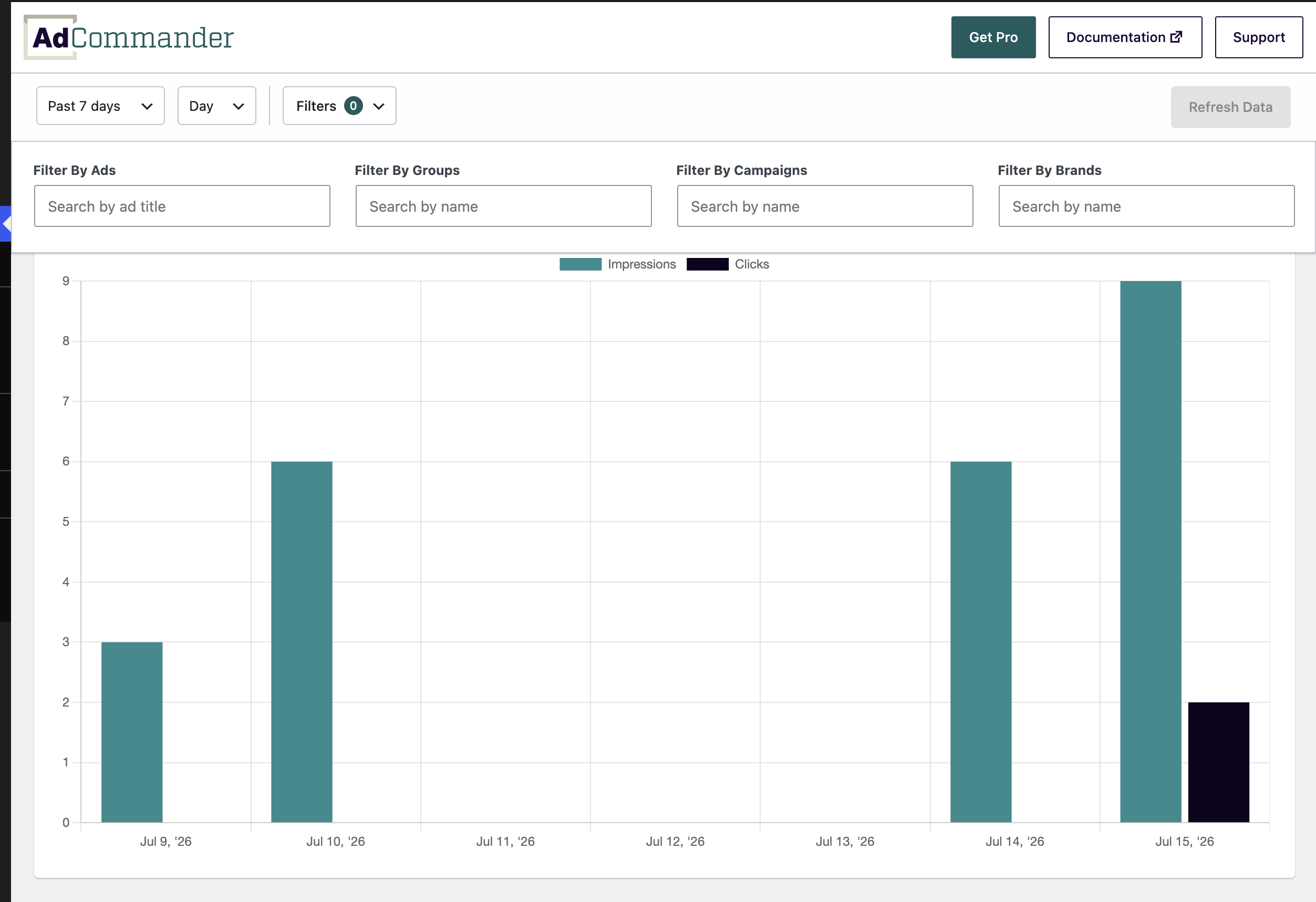Click the Get Pro button

[x=993, y=37]
